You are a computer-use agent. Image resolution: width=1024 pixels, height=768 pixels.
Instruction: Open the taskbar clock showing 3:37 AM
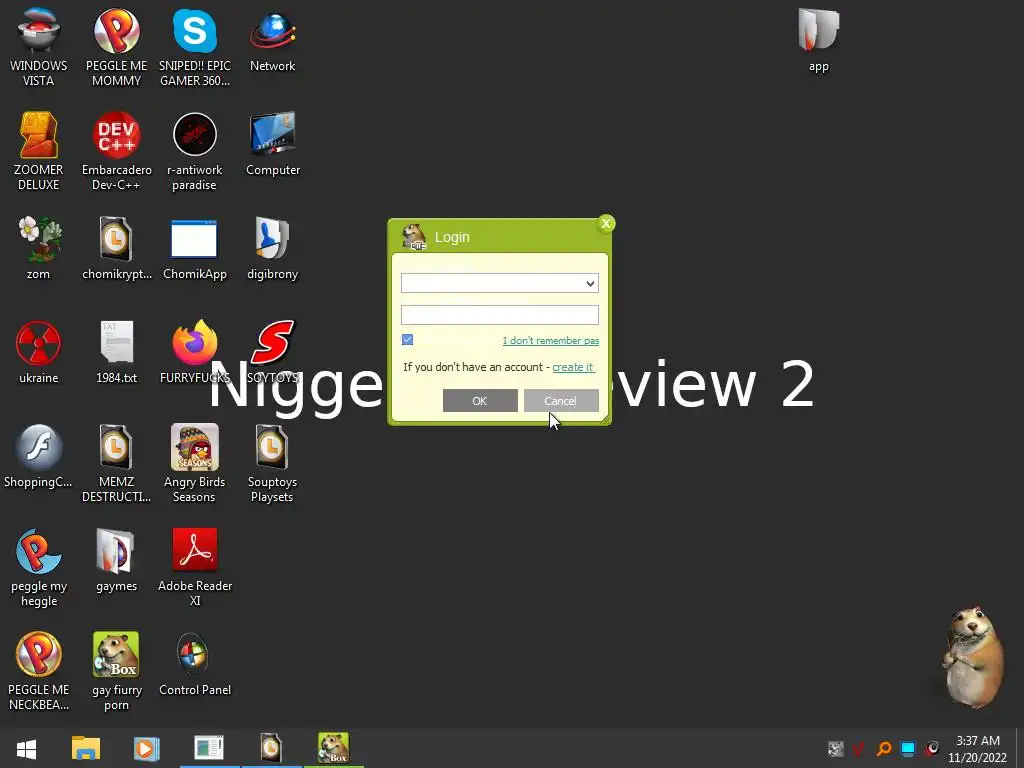point(978,749)
